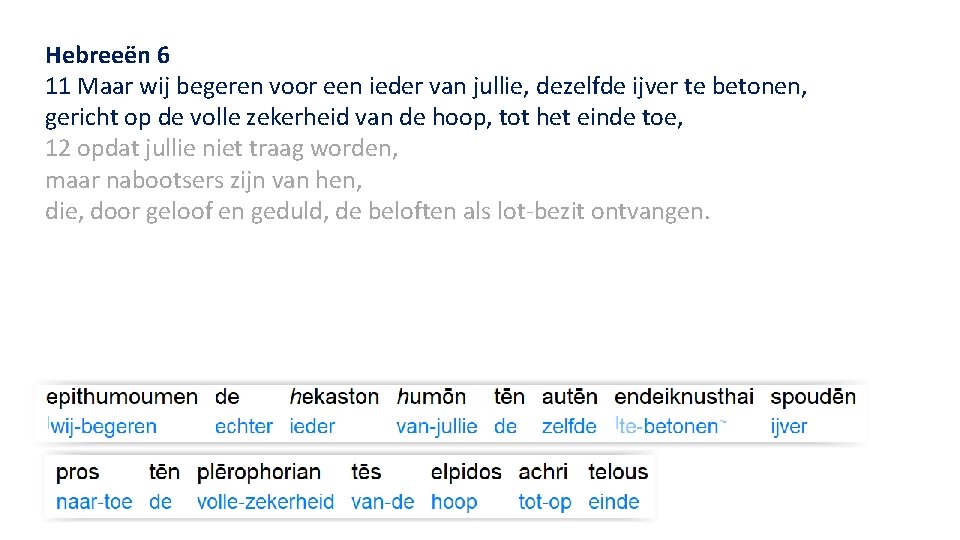
Task: Select the Greek word 'humōn'
Action: click(x=431, y=397)
